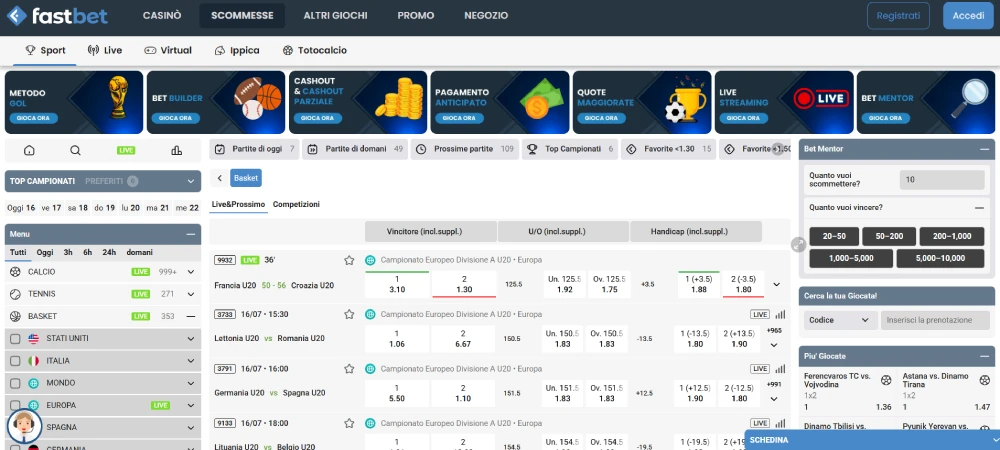
Task: Click the Inserisci la prenotazione field
Action: pyautogui.click(x=935, y=320)
